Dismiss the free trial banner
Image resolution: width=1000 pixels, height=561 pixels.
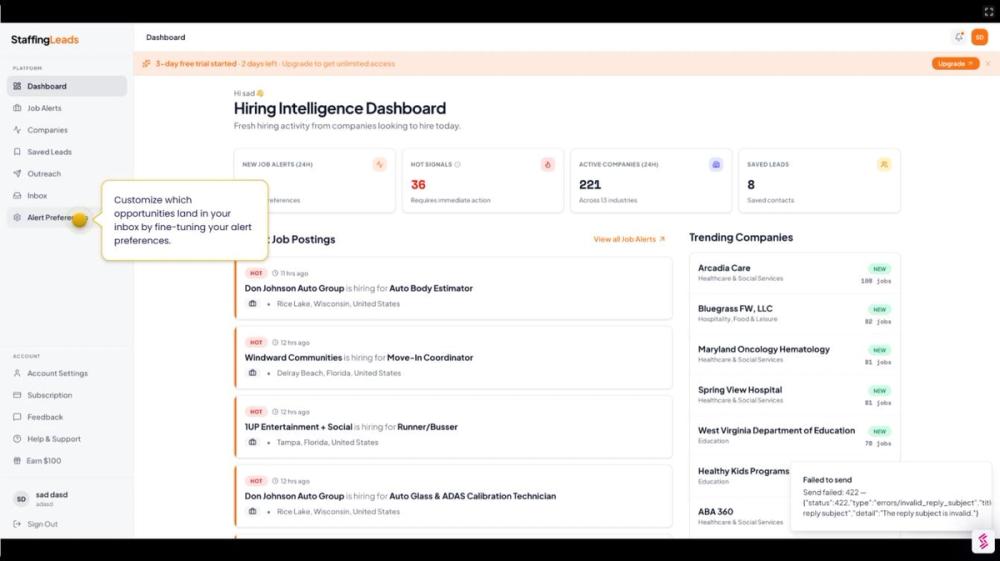point(988,64)
